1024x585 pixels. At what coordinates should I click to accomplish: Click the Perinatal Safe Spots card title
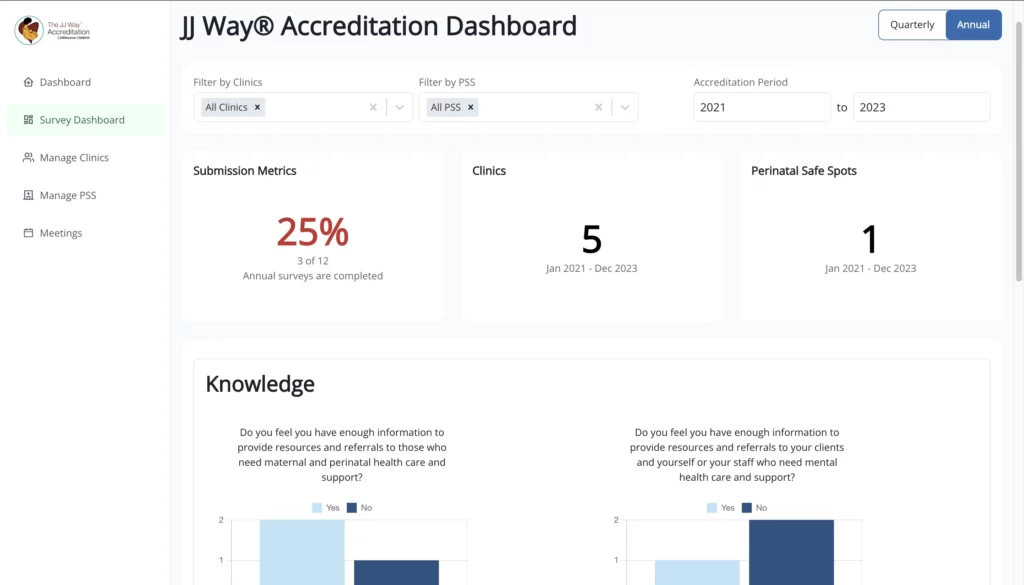tap(804, 170)
